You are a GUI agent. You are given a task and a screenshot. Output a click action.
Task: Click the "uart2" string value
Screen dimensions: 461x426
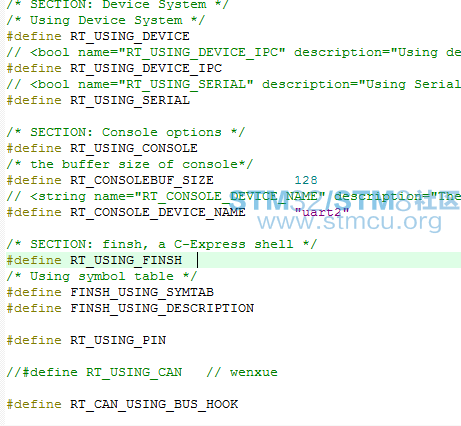point(322,212)
